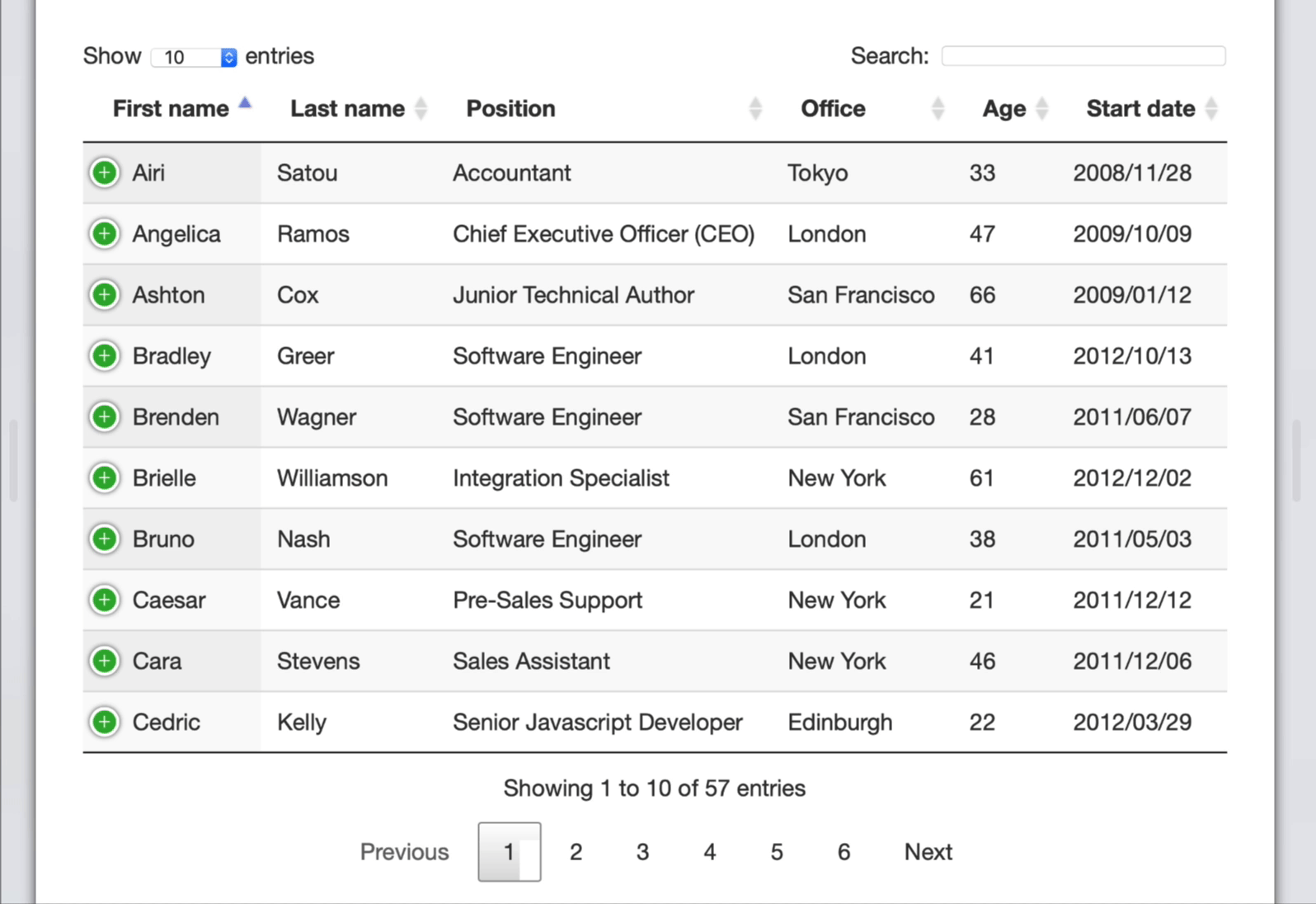Sort table by Age column
Screen dimensions: 1316x904
(1003, 109)
